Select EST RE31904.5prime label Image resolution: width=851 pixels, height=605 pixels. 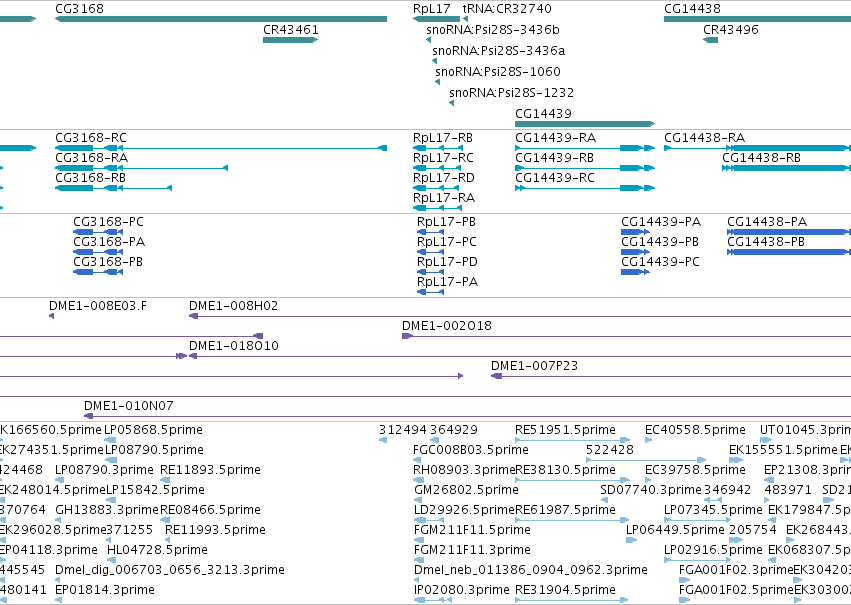(565, 590)
